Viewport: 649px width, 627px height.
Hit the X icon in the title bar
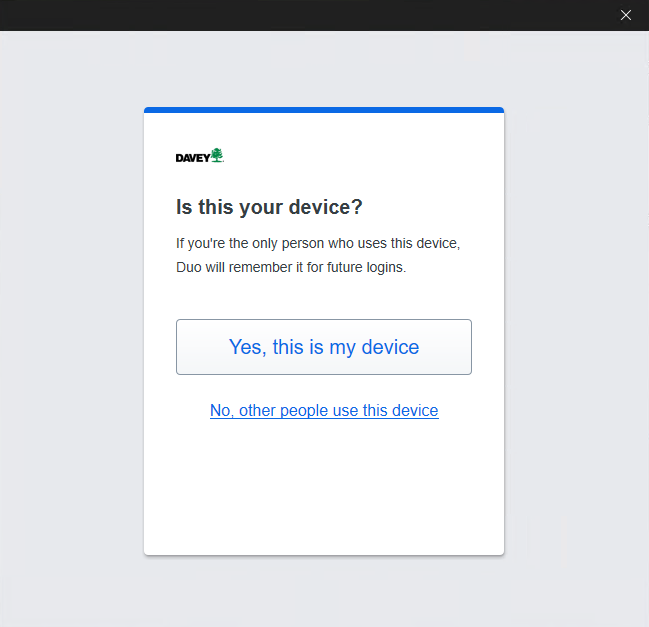[x=626, y=15]
